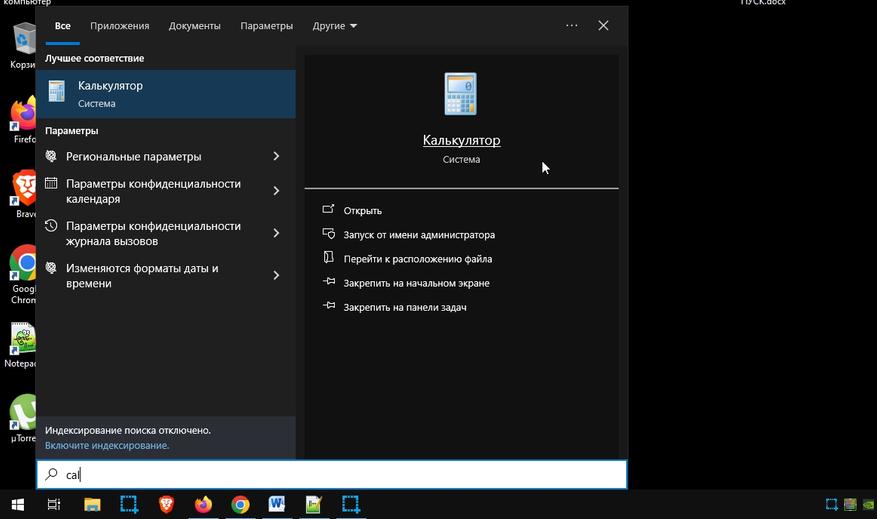Click the Региональные параметры globe icon

coord(51,156)
